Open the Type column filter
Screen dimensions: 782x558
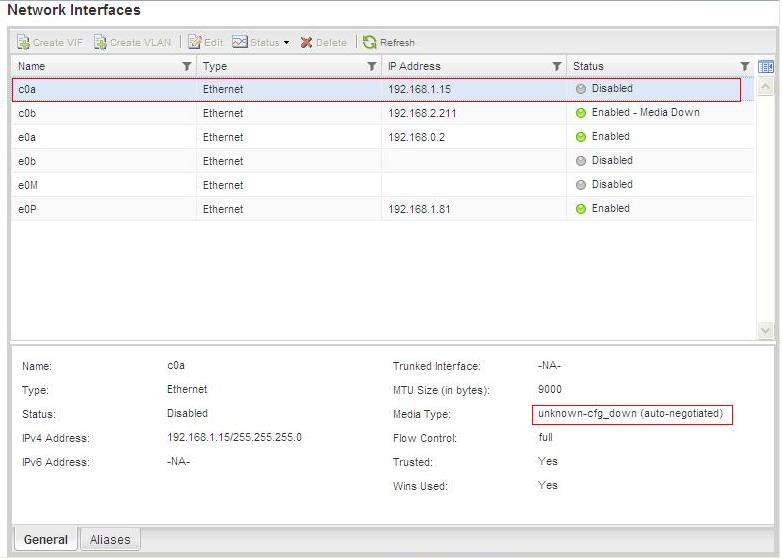(372, 66)
